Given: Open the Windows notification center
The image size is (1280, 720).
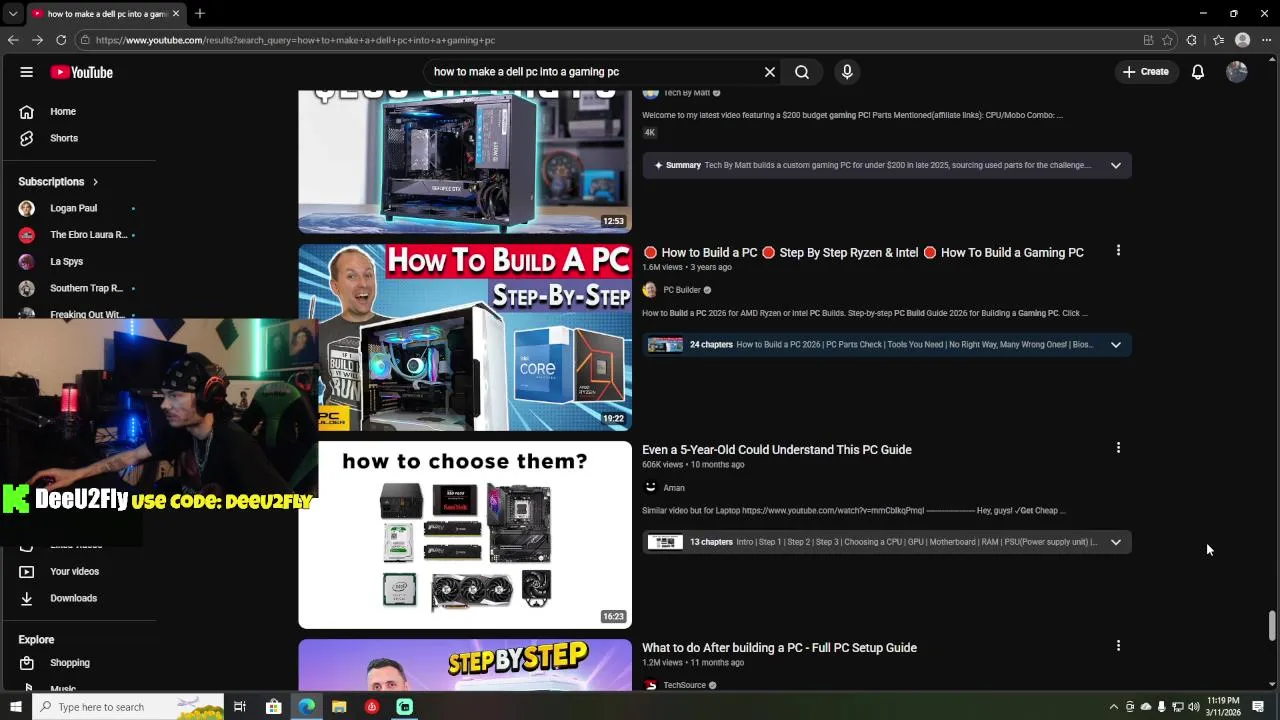Looking at the screenshot, I should click(x=1258, y=707).
